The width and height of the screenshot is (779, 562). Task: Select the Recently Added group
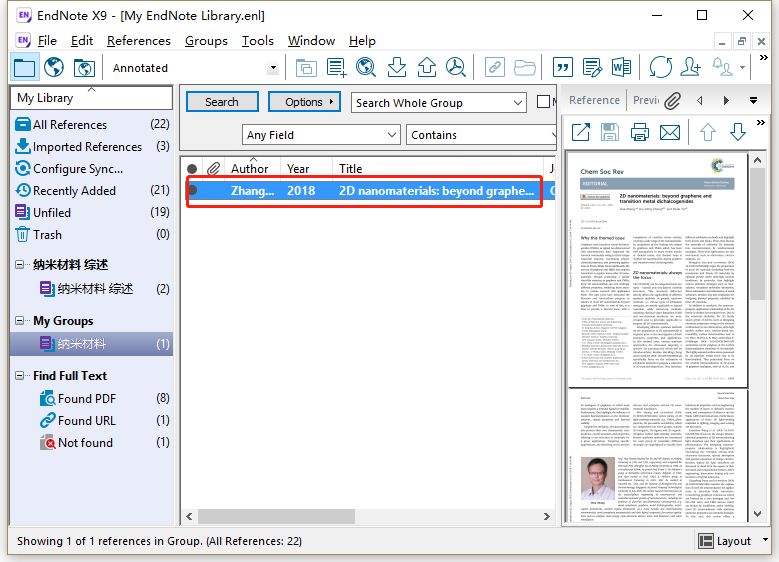[92, 190]
